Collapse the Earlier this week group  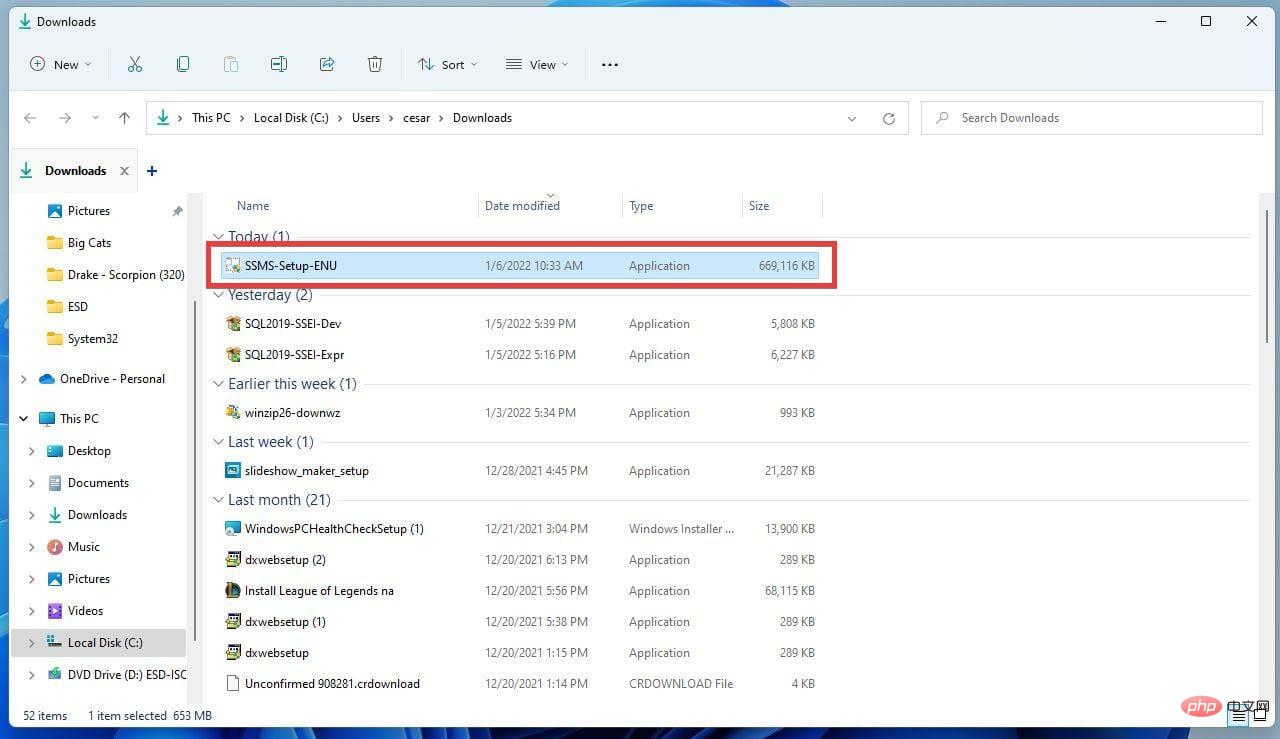tap(218, 384)
